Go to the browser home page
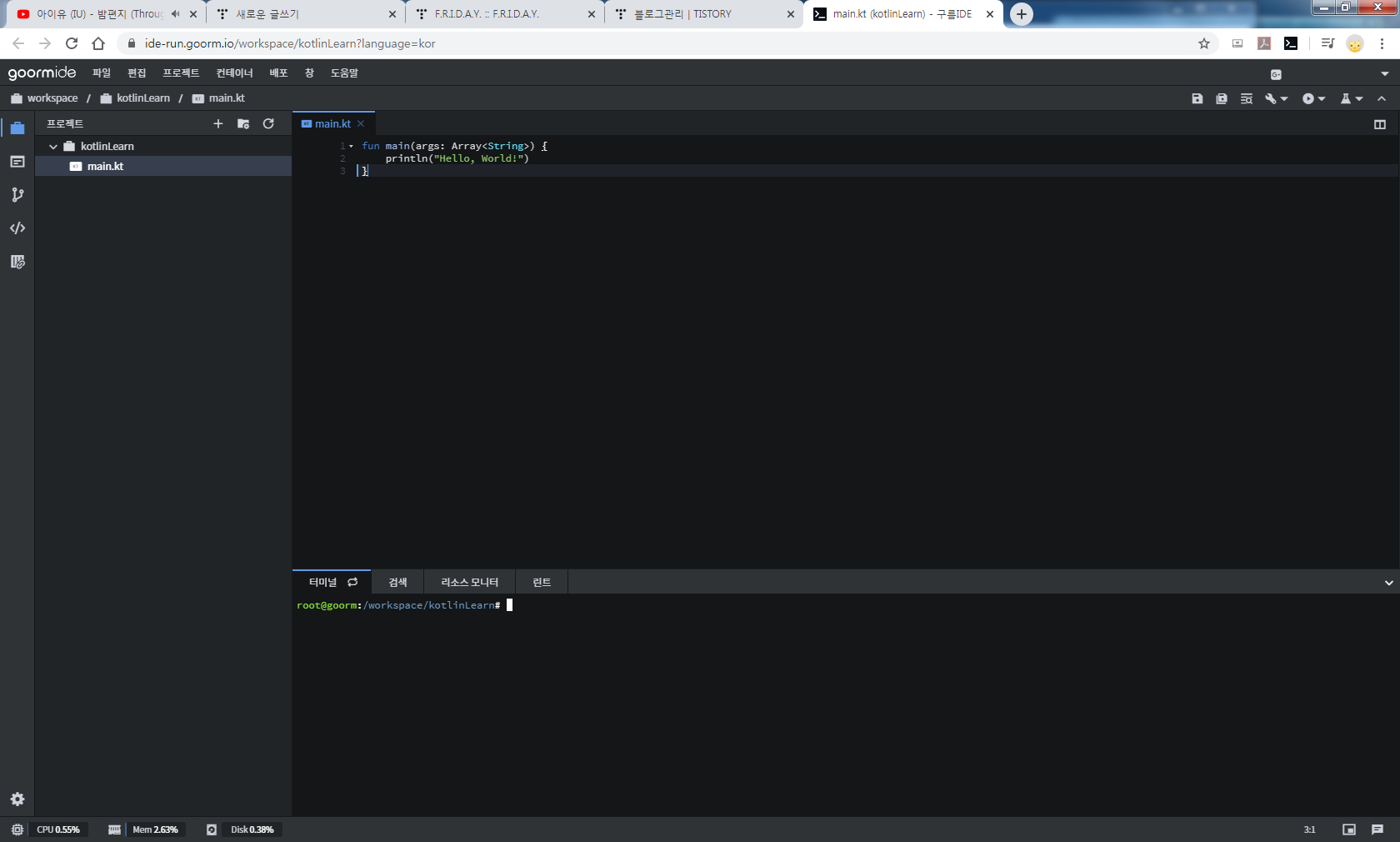The height and width of the screenshot is (842, 1400). point(98,43)
